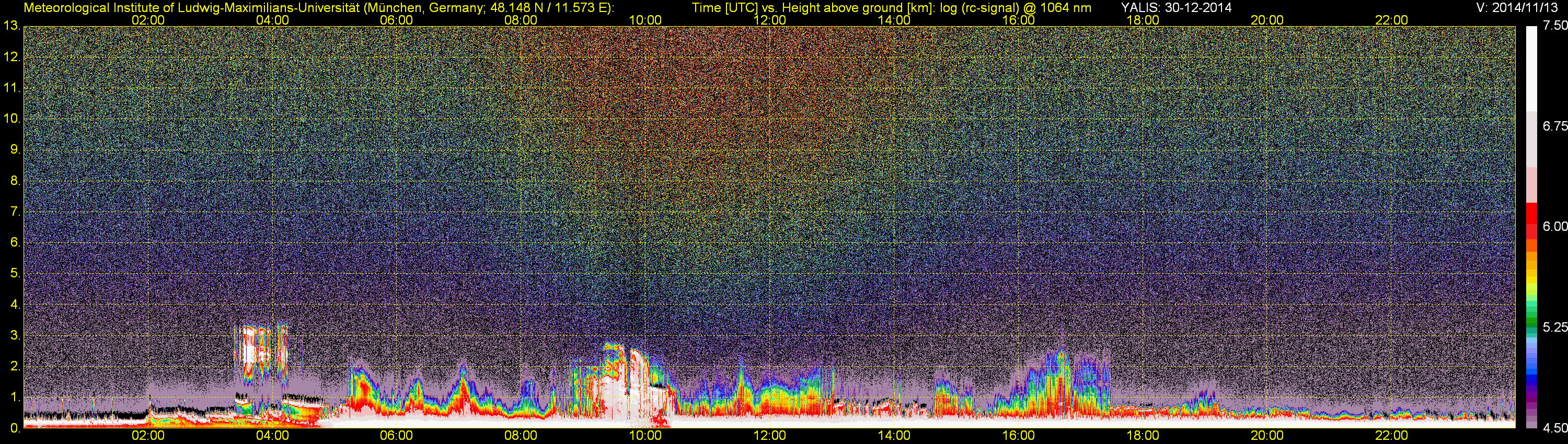Viewport: 1568px width, 444px height.
Task: Click the height axis label 1
Action: coord(15,397)
